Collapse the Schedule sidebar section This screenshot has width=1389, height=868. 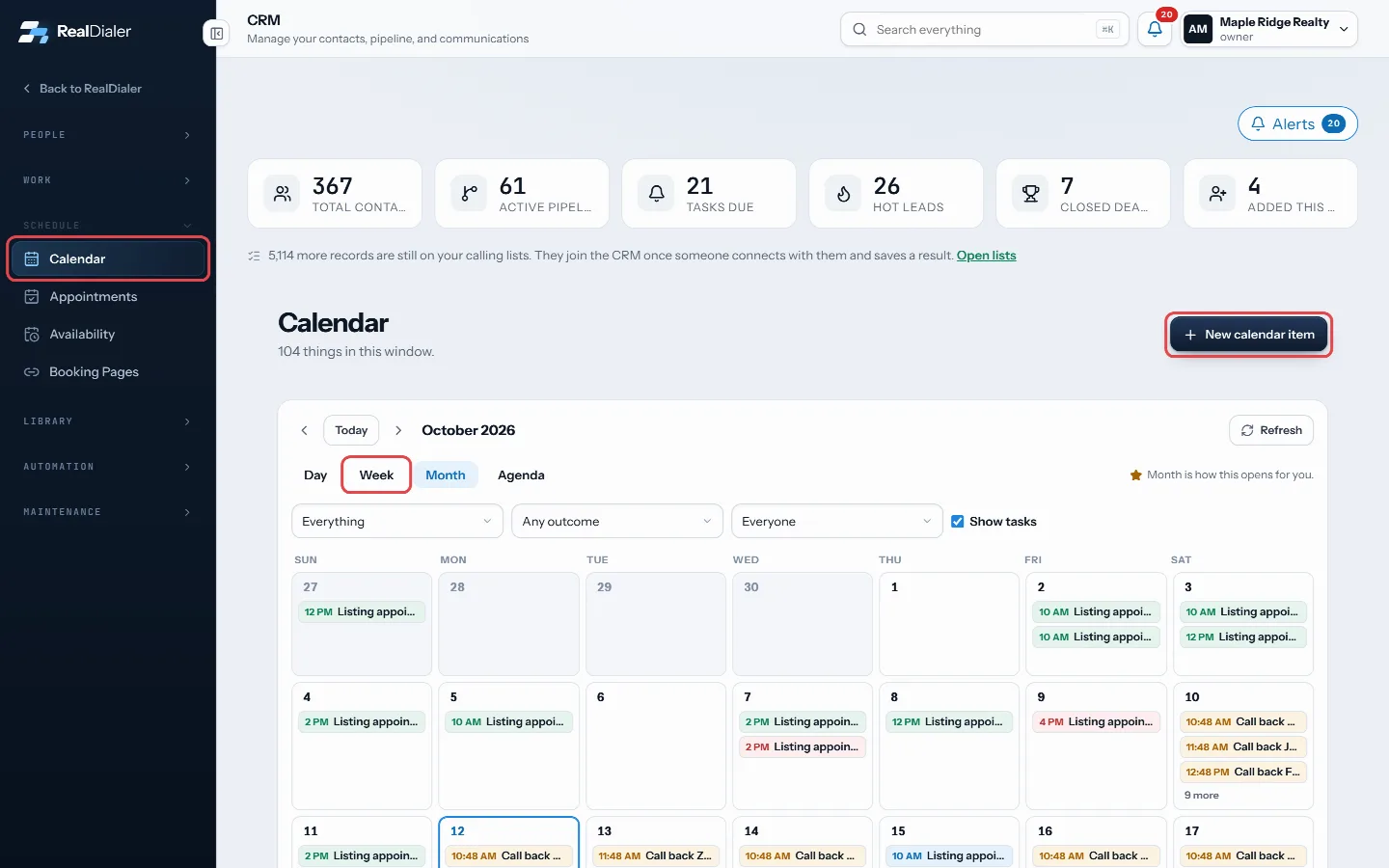[x=108, y=226]
